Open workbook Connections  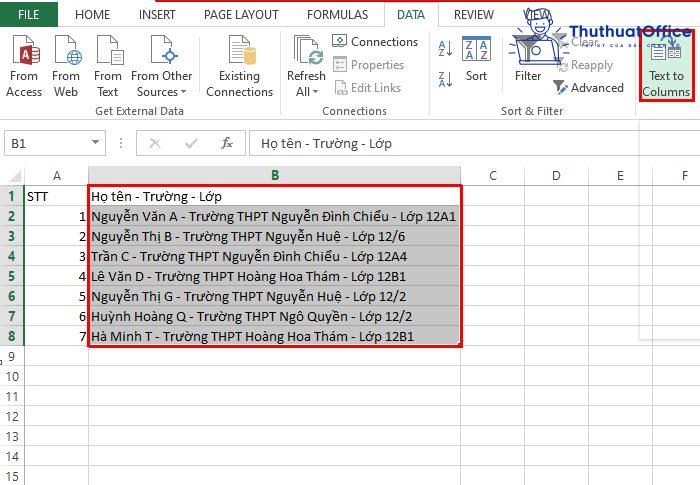[x=375, y=42]
